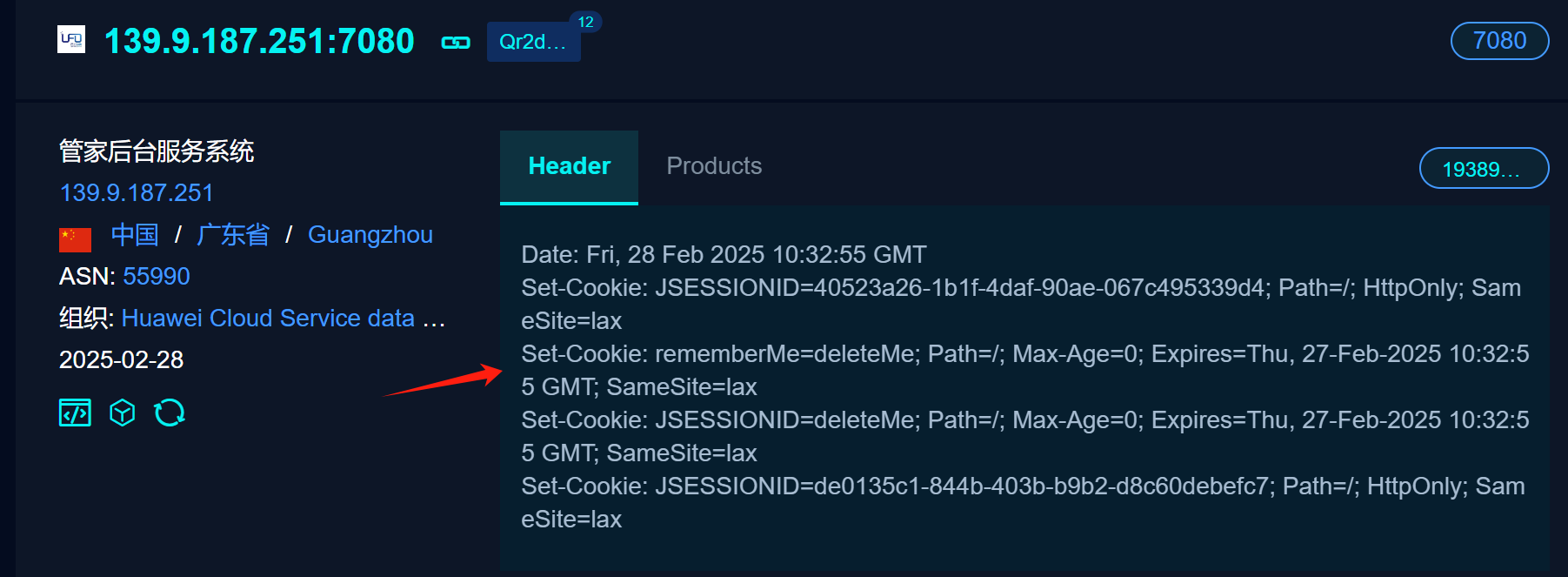The image size is (1568, 577).
Task: Click the China flag icon
Action: tap(75, 238)
